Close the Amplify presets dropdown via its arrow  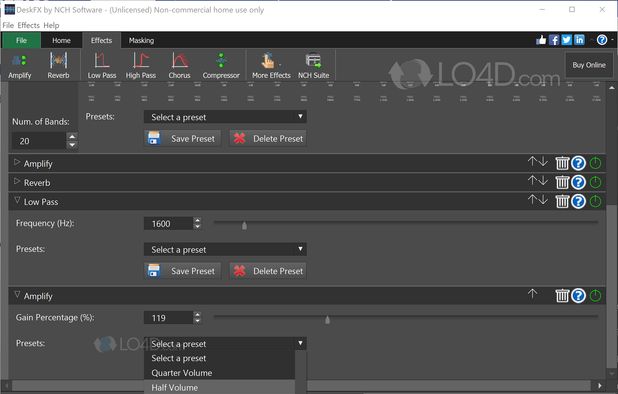tap(300, 343)
